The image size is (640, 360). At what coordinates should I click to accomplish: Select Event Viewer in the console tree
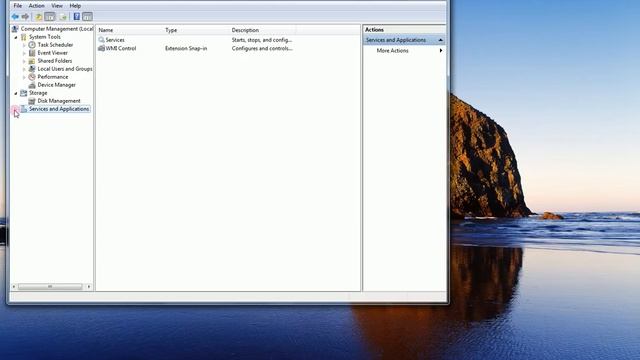coord(53,53)
